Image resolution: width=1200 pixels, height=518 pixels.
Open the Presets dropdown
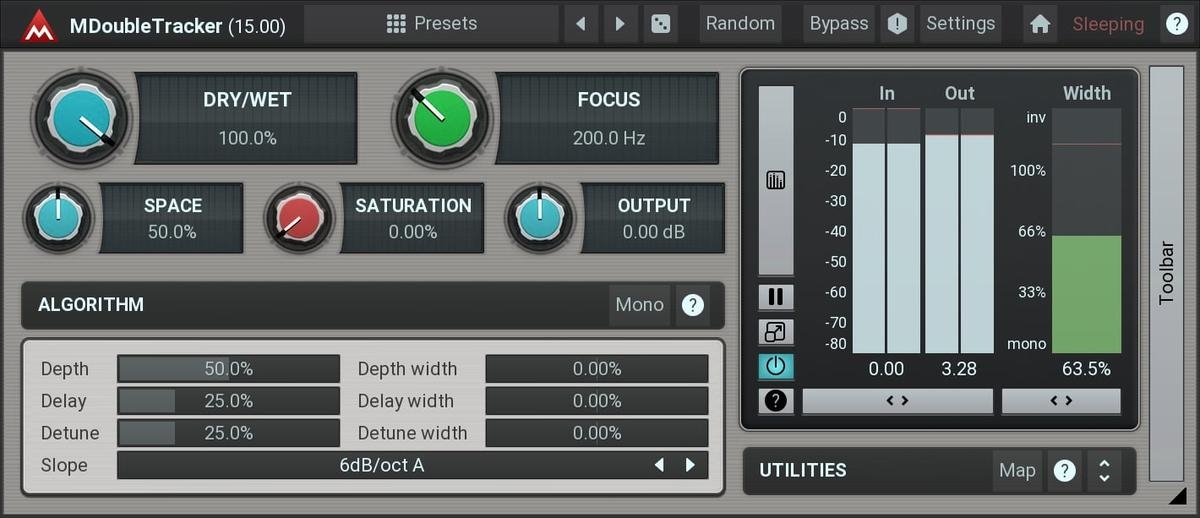pyautogui.click(x=431, y=24)
